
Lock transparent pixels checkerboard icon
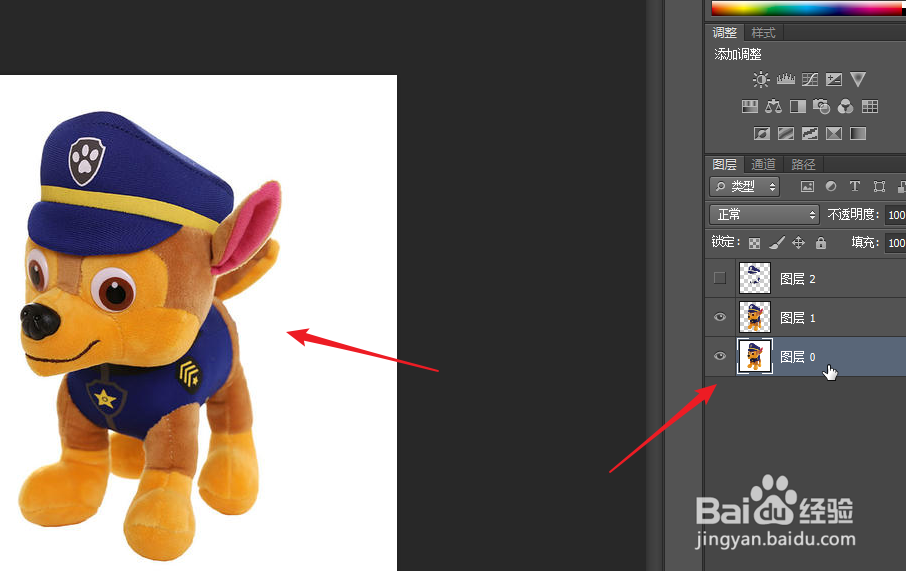(754, 243)
